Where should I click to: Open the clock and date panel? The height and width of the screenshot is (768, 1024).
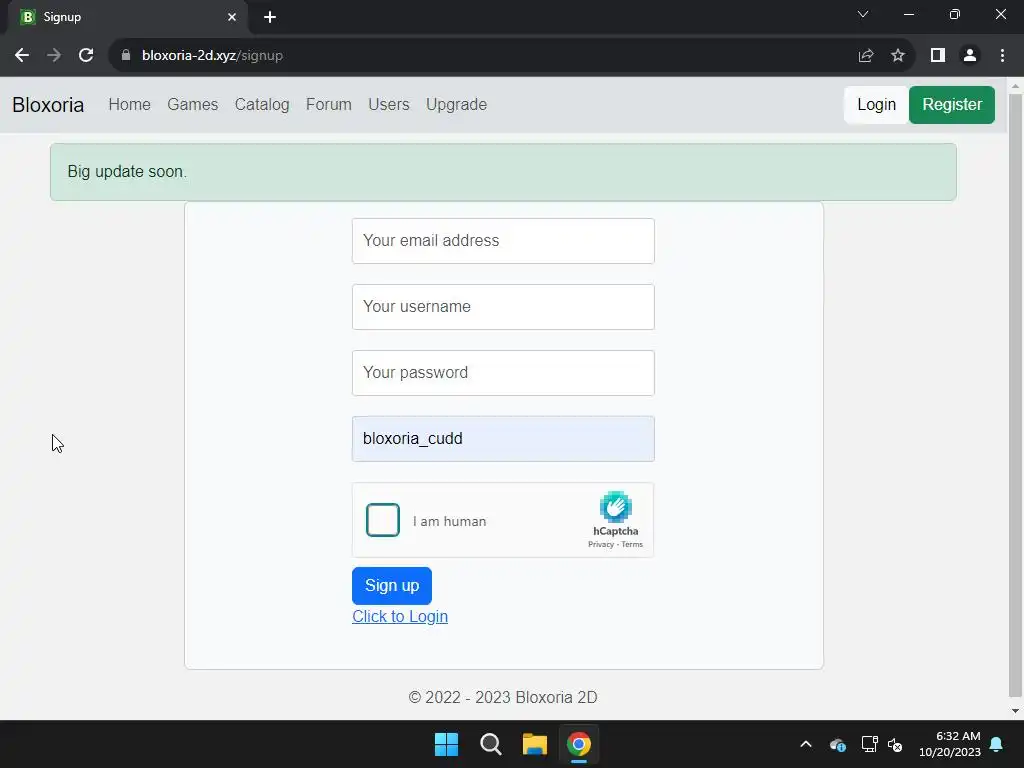click(950, 744)
